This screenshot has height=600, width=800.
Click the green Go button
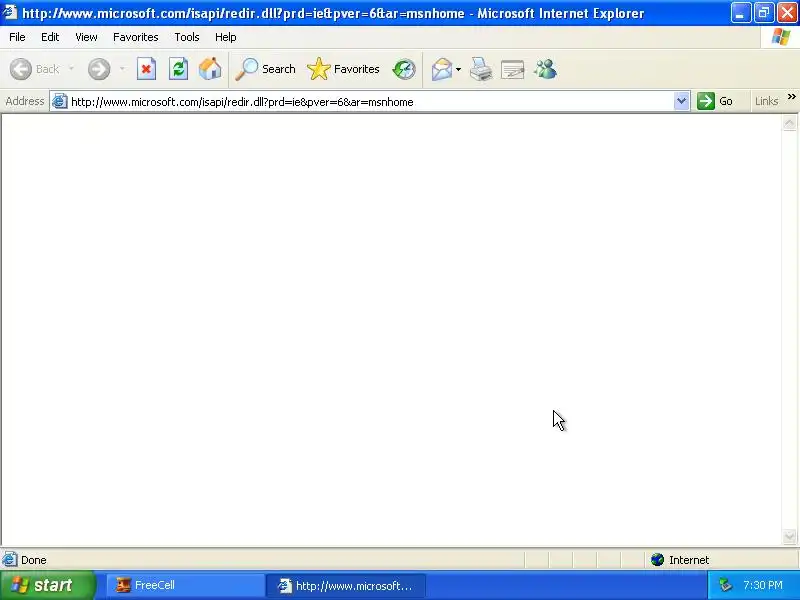tap(715, 101)
